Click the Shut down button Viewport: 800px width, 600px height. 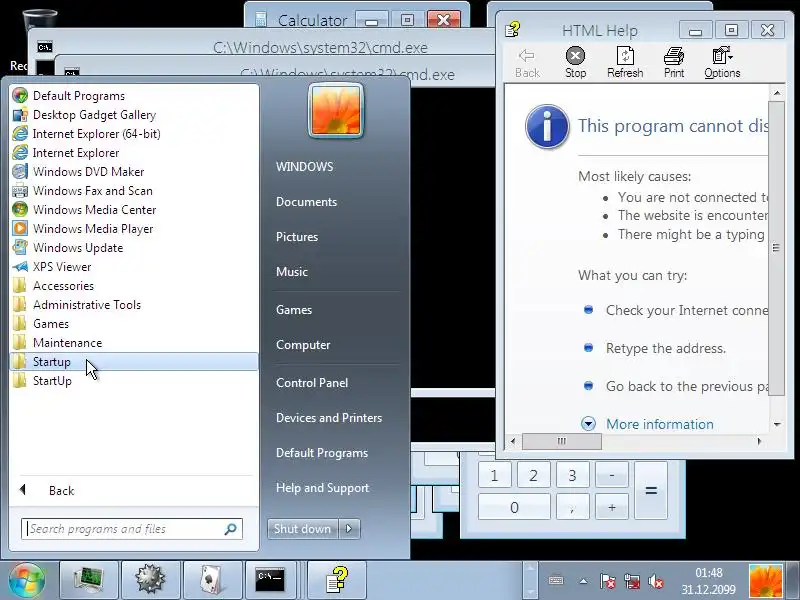point(302,529)
